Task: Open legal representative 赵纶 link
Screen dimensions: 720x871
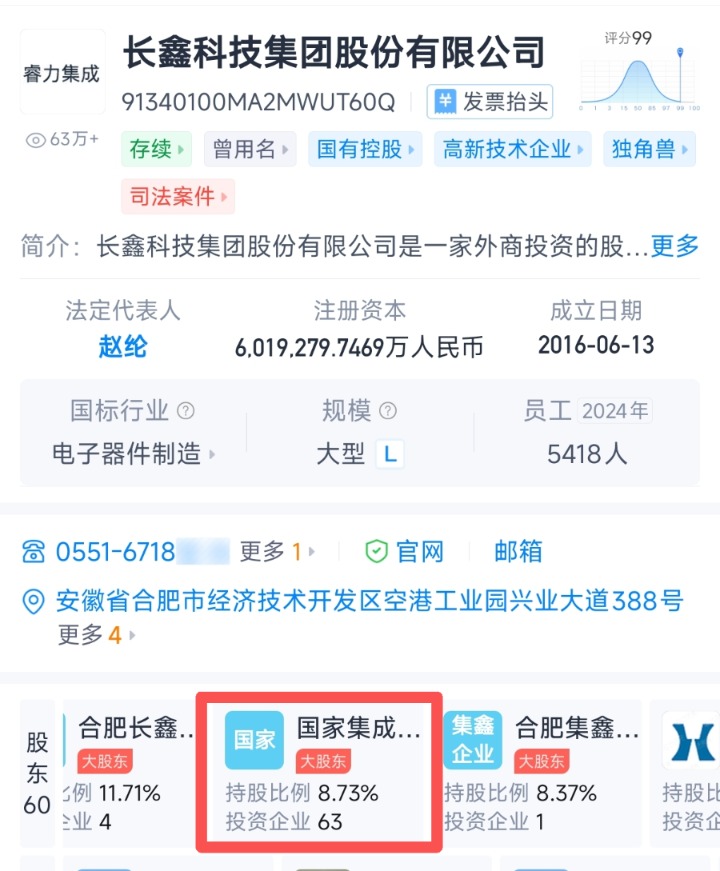Action: click(x=123, y=347)
